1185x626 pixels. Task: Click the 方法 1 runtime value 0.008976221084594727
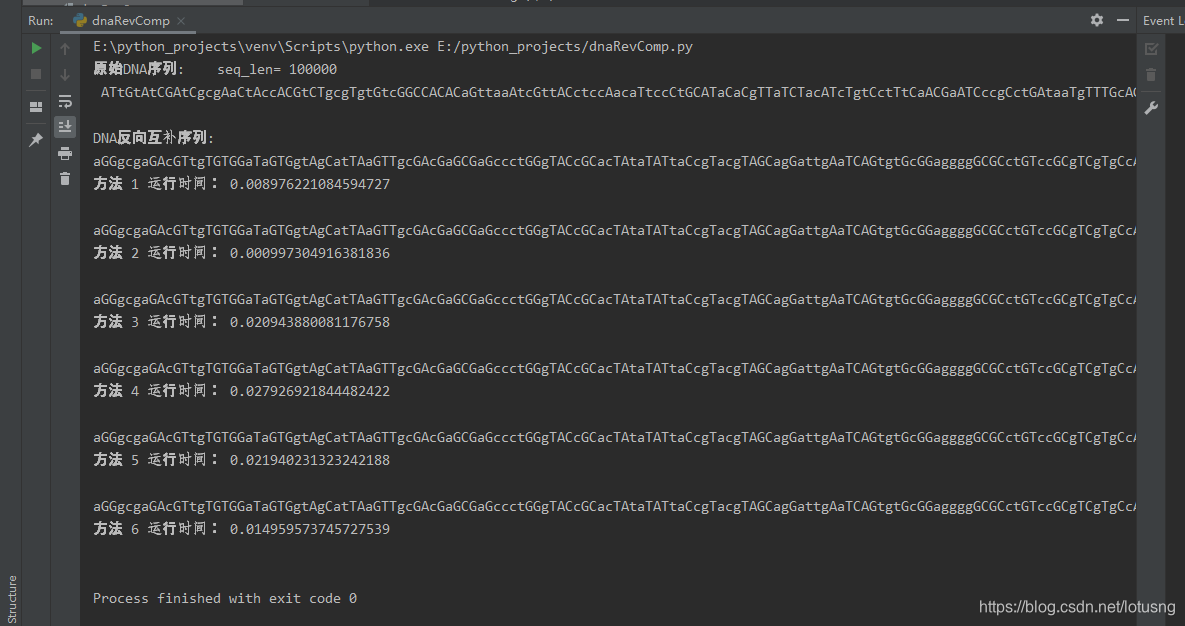click(310, 184)
